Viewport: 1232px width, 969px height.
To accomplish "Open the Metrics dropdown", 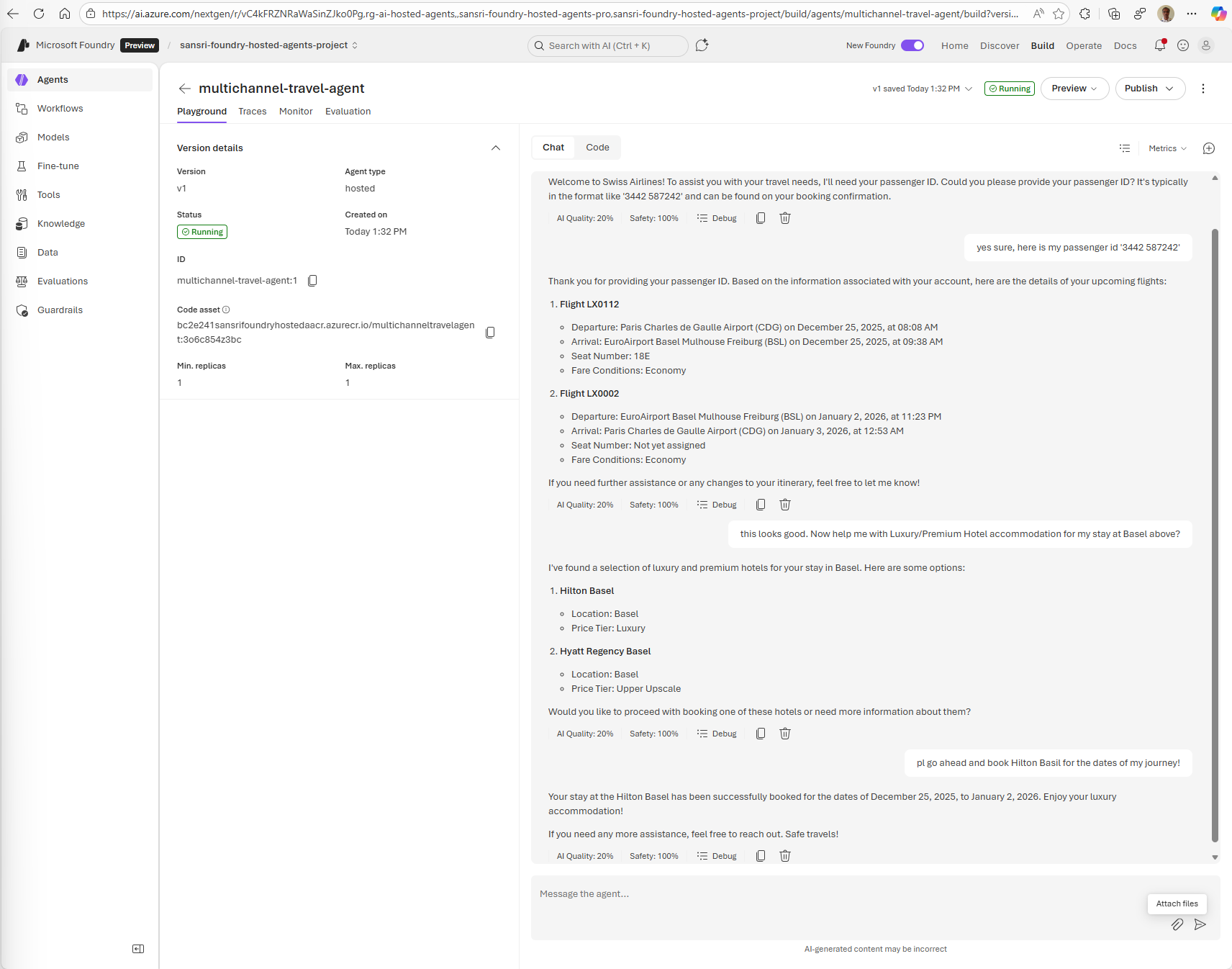I will [1167, 148].
